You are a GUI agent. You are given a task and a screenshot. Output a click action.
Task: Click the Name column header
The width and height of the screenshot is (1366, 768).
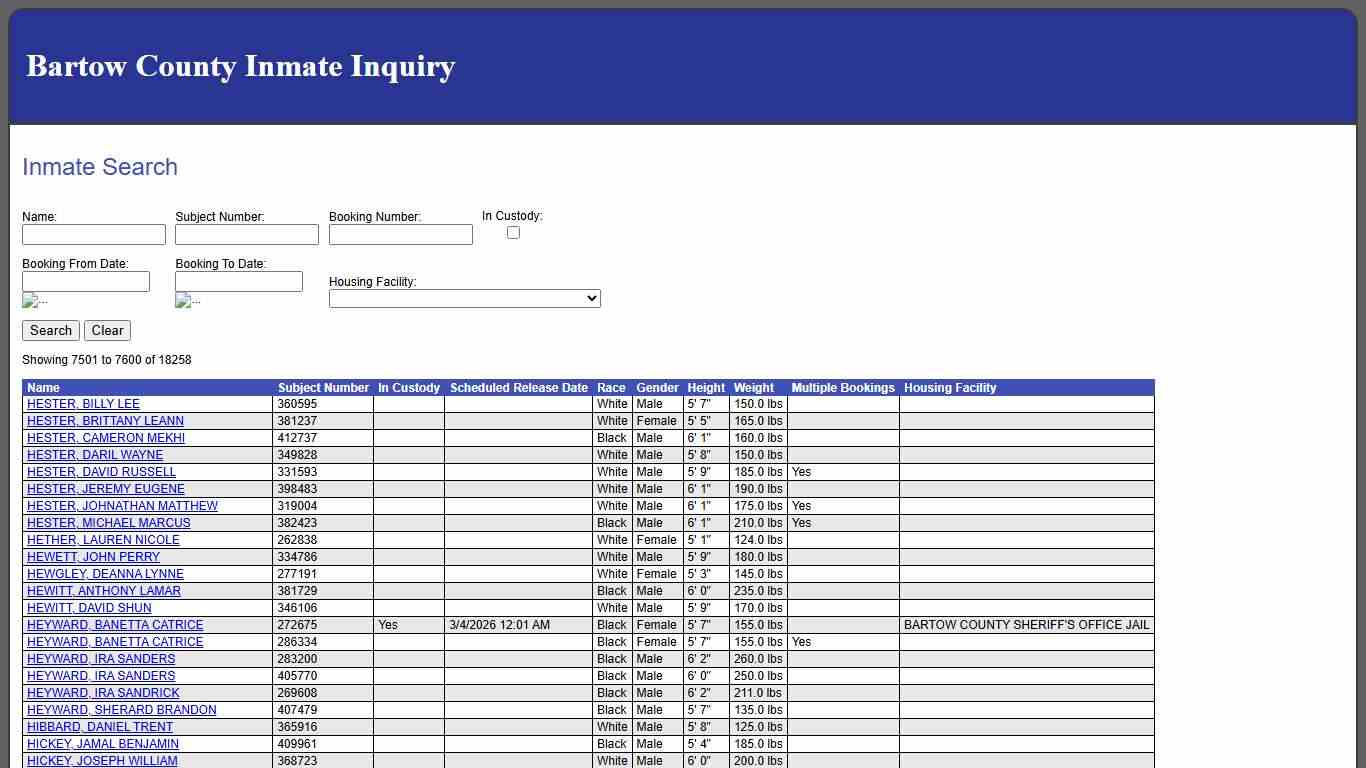(43, 388)
